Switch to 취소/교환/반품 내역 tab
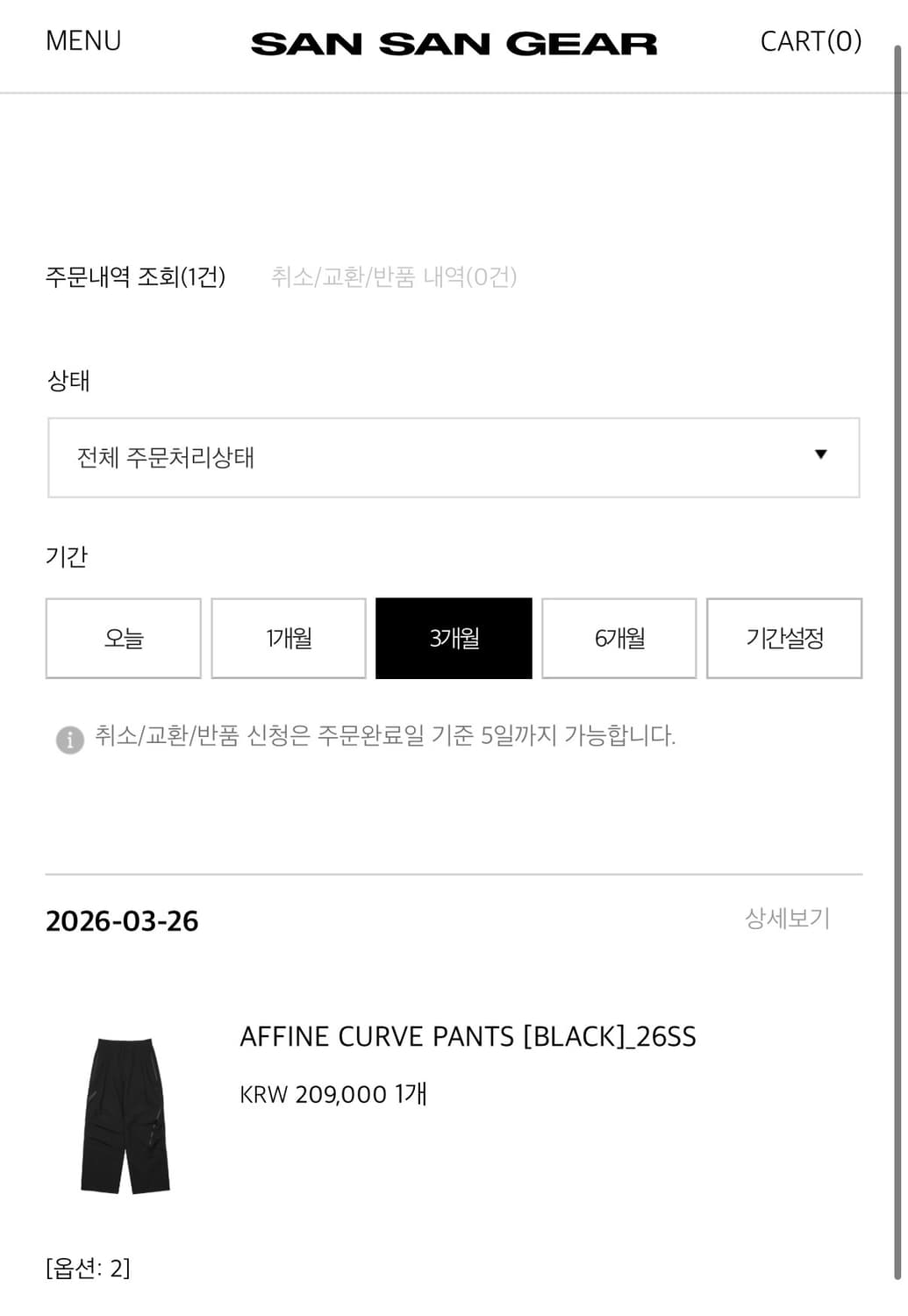 (x=397, y=276)
